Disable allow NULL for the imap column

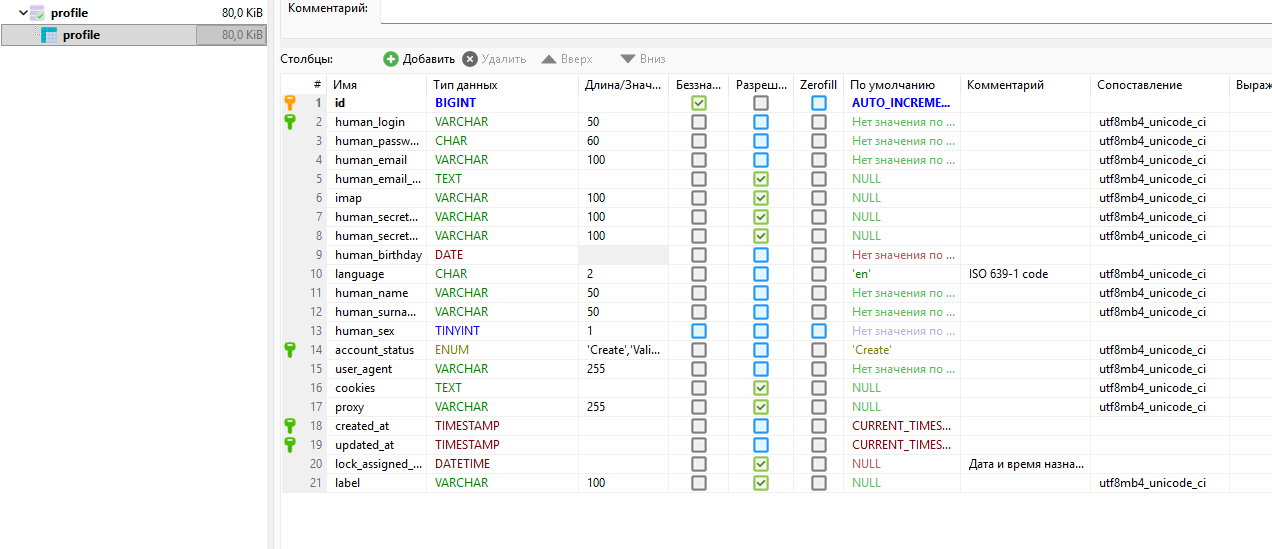(x=761, y=198)
